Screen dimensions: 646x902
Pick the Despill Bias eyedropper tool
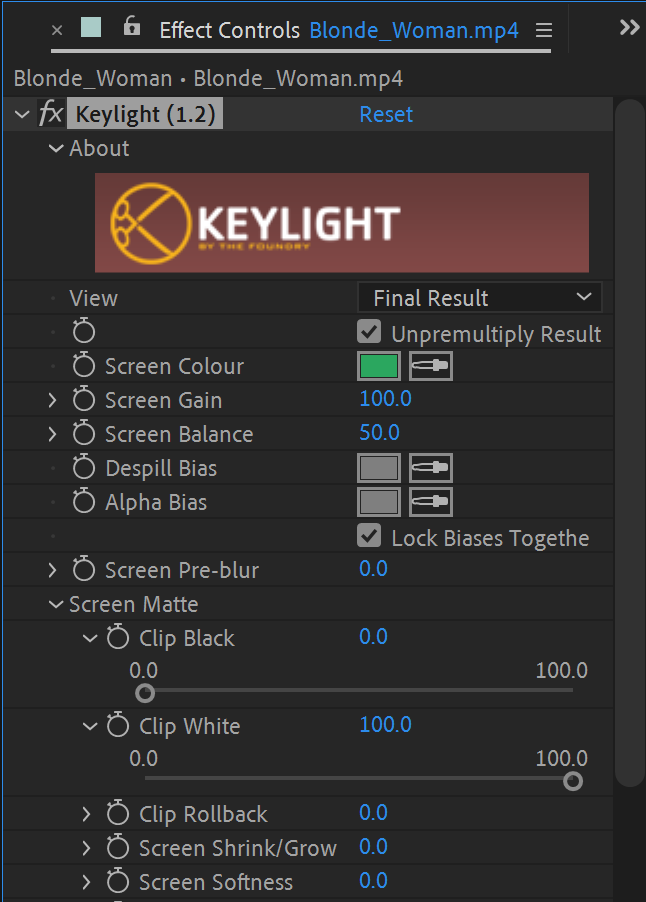click(x=431, y=468)
